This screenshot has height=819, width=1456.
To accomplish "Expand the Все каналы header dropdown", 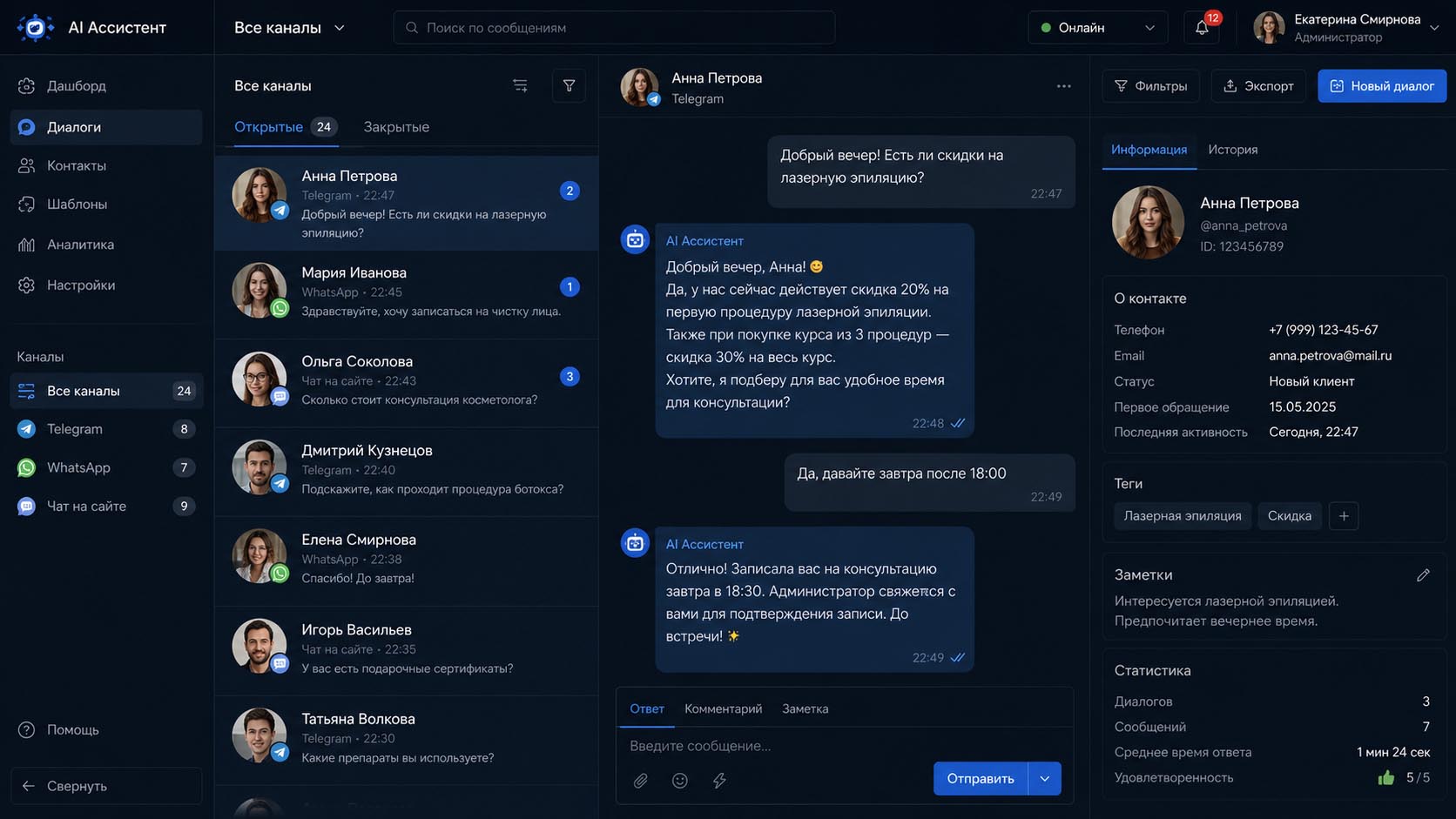I will (x=289, y=27).
